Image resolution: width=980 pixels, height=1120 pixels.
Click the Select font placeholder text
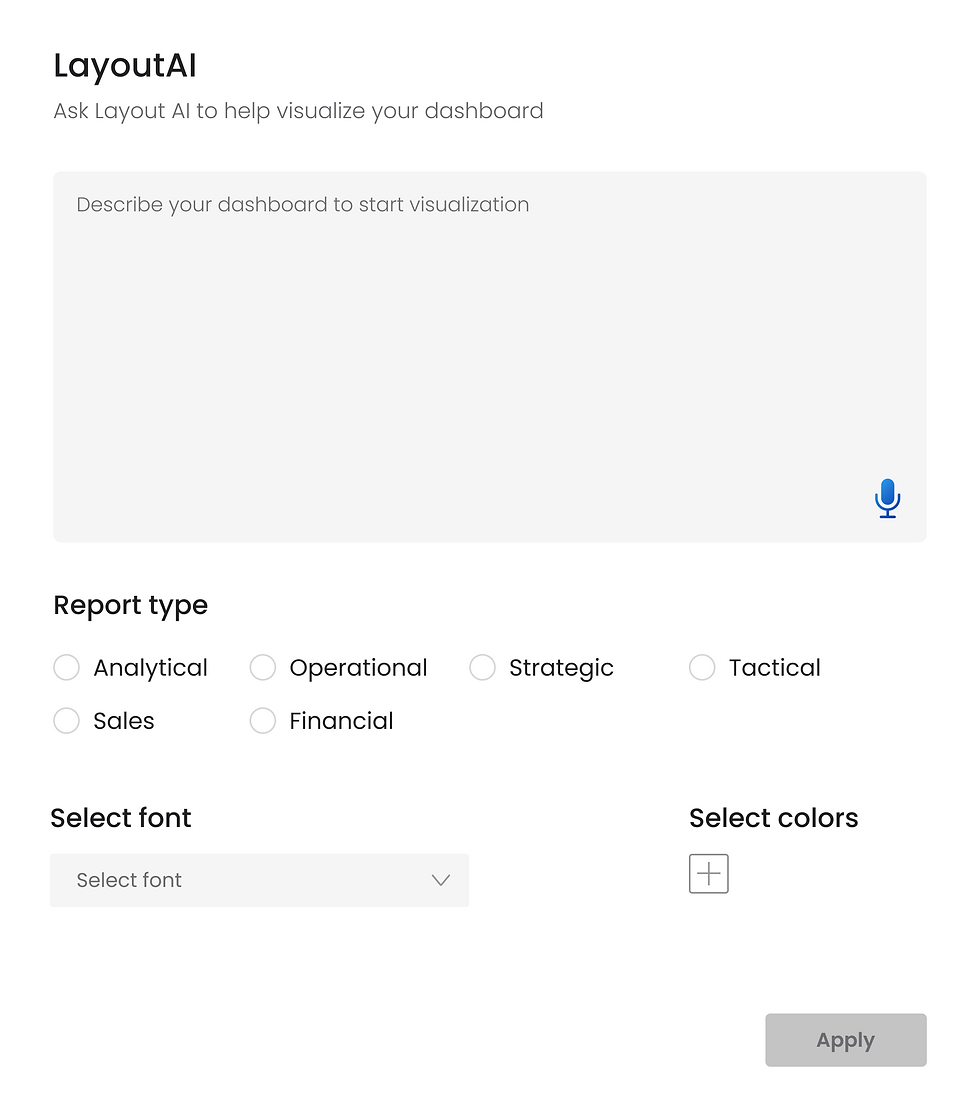pyautogui.click(x=129, y=880)
